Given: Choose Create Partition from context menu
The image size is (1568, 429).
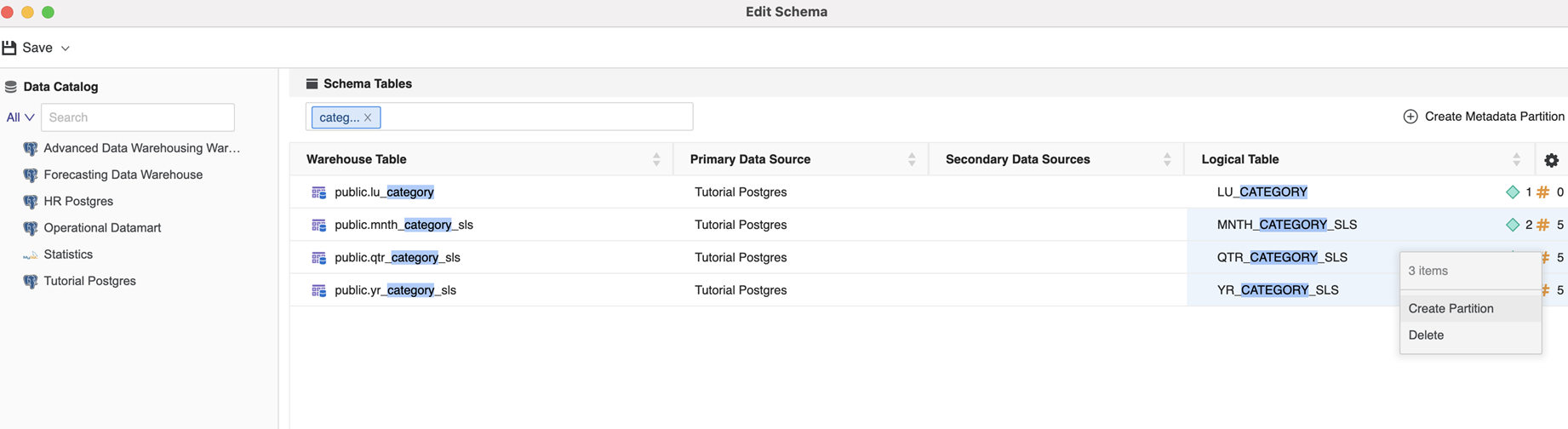Looking at the screenshot, I should [1451, 308].
